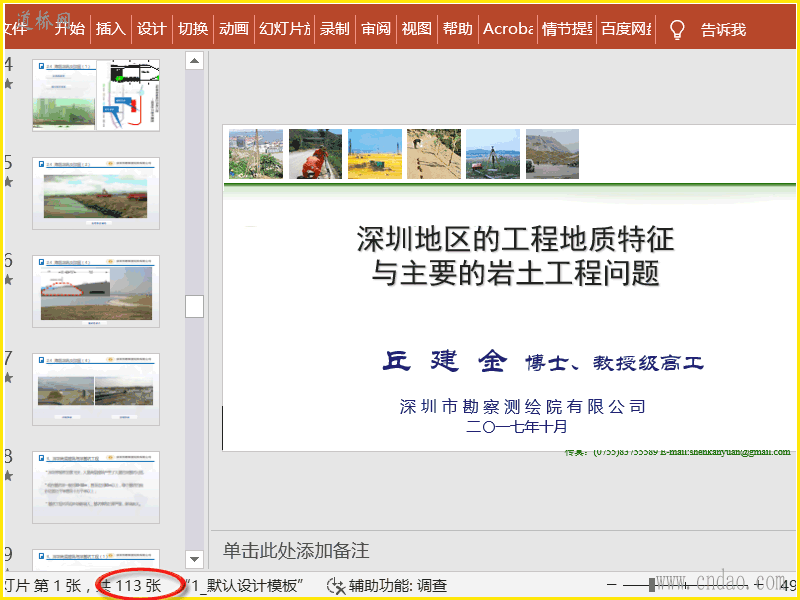The width and height of the screenshot is (800, 600).
Task: Open the 动画 ribbon tab
Action: coord(234,29)
